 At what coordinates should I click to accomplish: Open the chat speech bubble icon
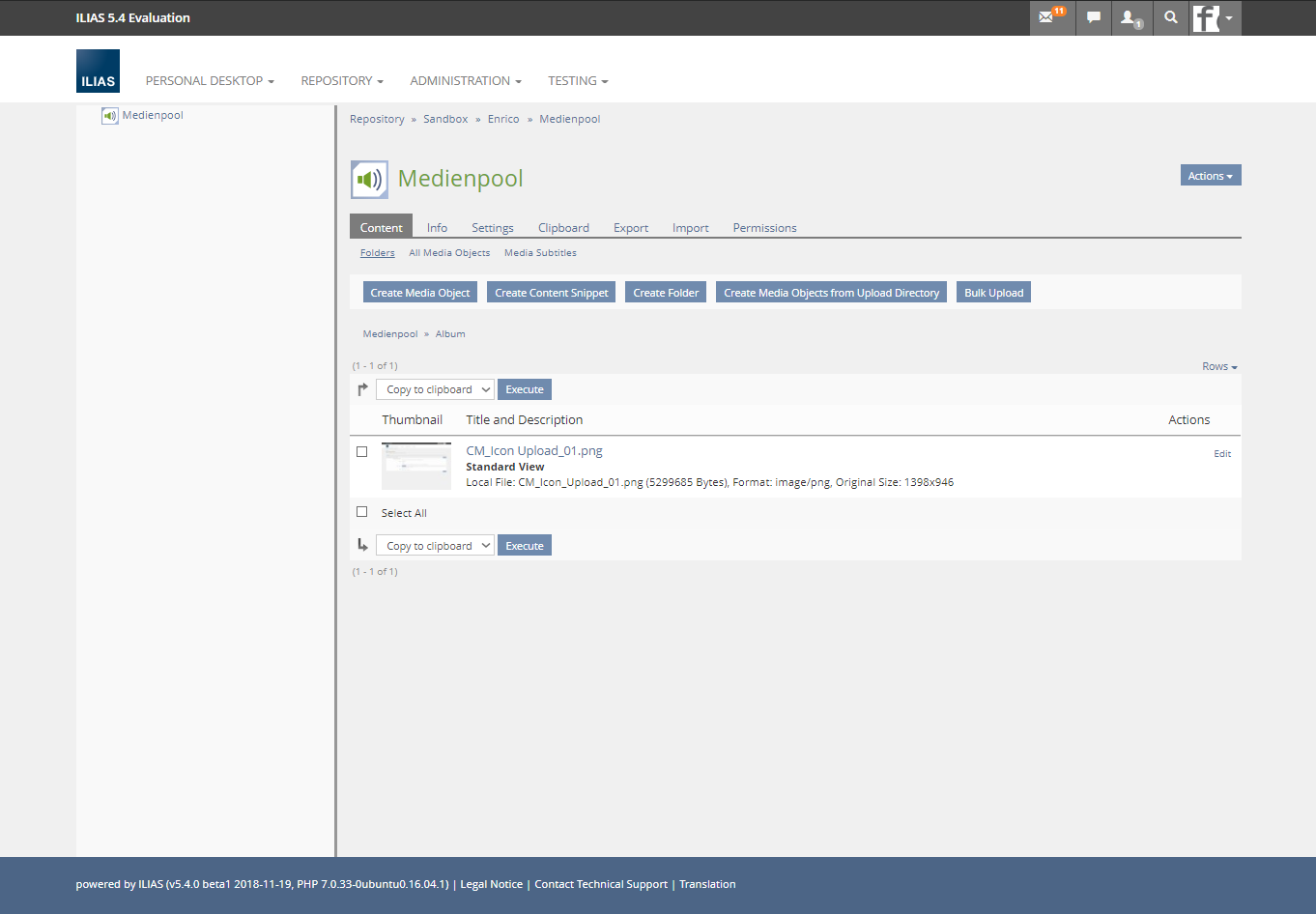(1093, 17)
